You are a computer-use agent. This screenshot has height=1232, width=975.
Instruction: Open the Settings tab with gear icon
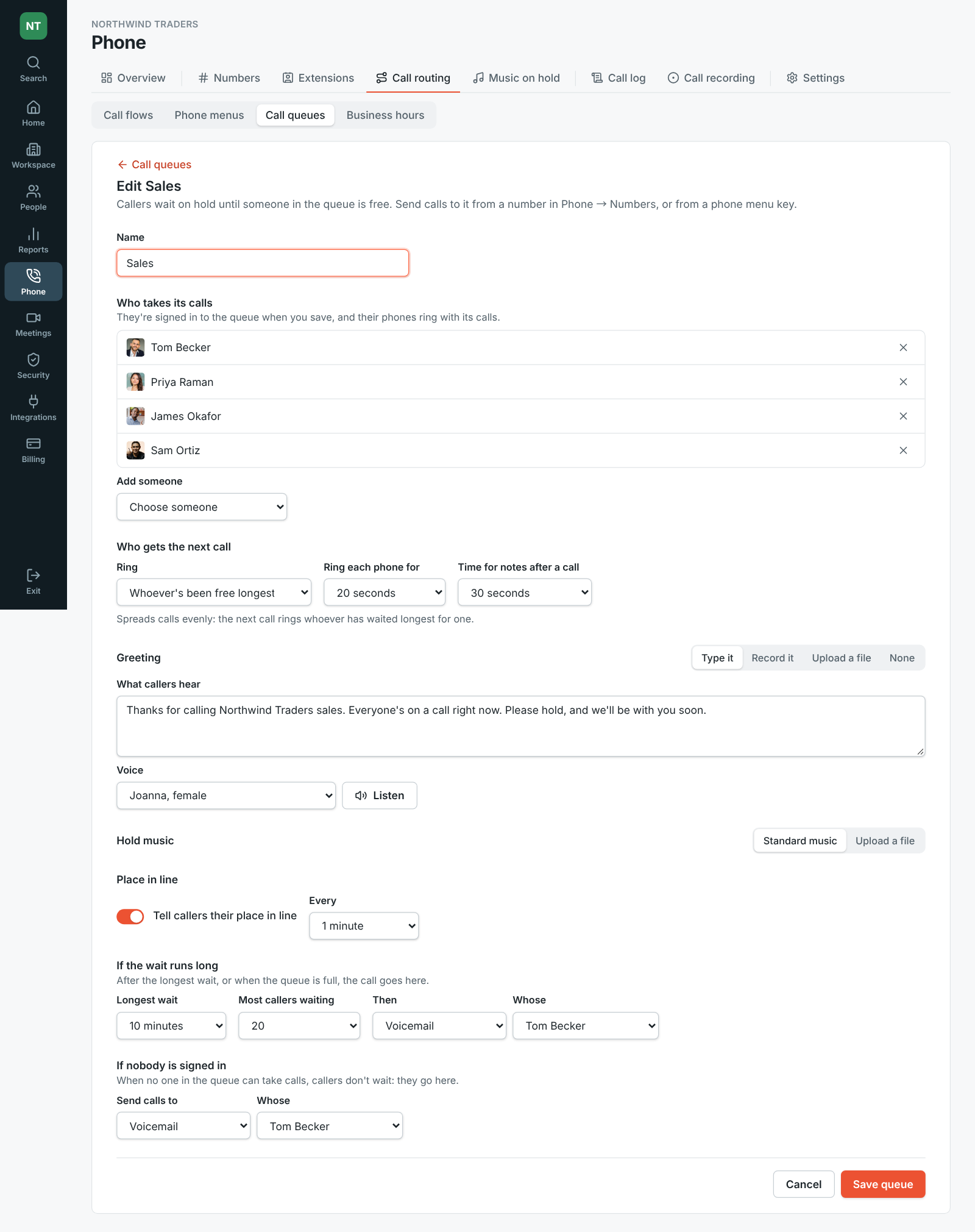pyautogui.click(x=815, y=78)
